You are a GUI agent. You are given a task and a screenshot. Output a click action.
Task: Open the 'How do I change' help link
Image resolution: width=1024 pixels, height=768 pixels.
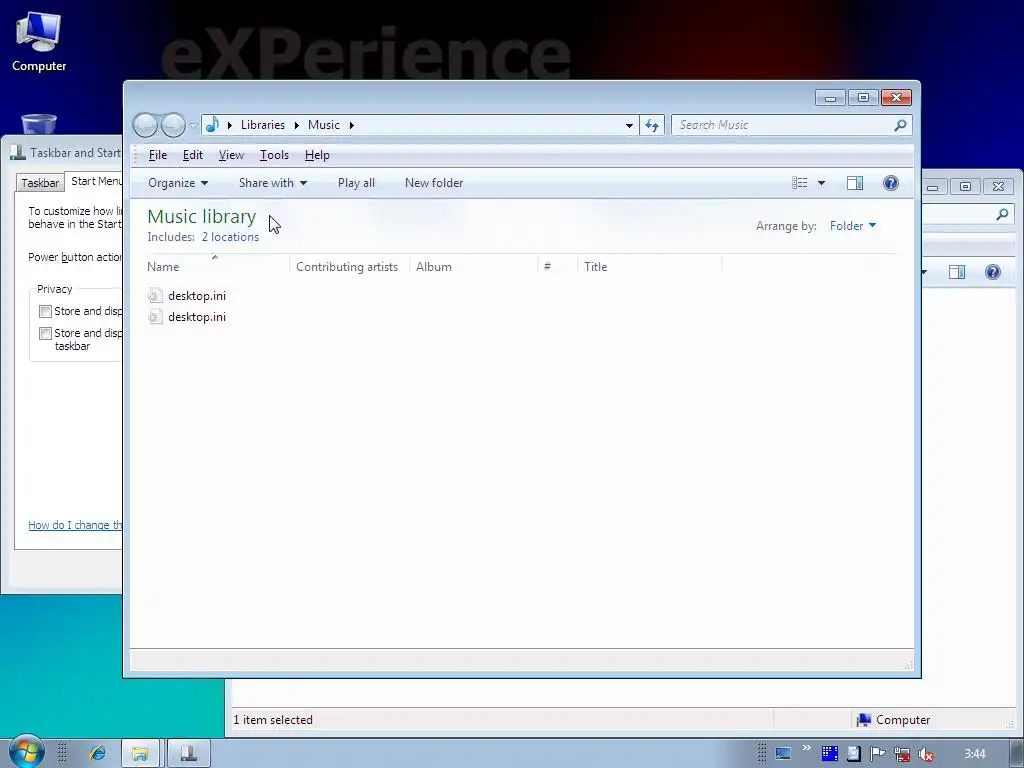tap(75, 525)
